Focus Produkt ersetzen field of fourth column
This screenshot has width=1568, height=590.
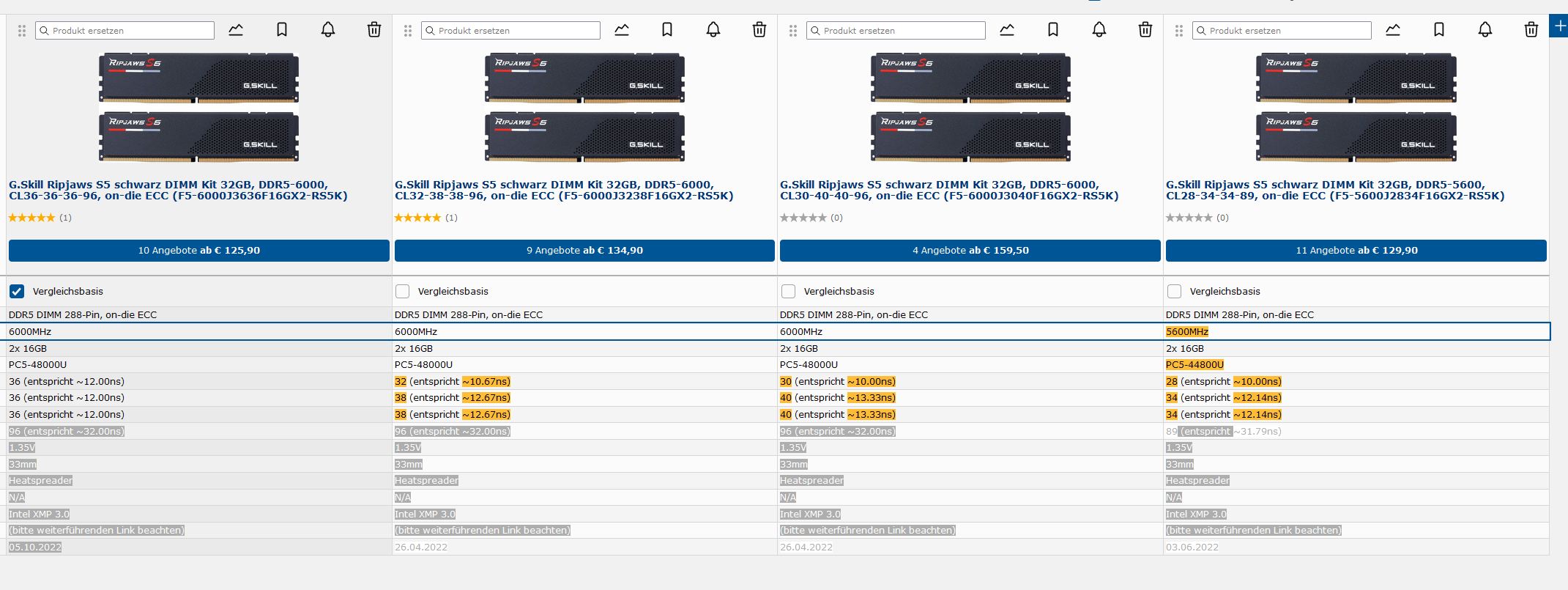(1282, 31)
